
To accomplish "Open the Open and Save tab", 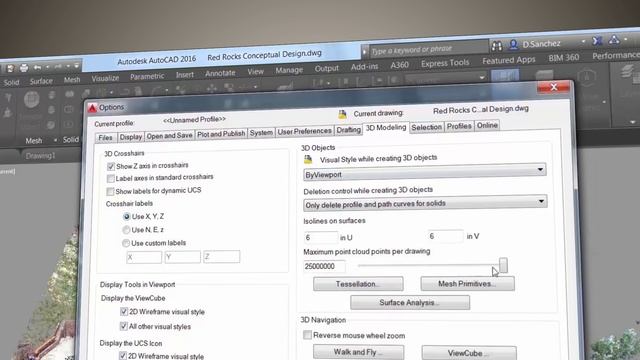I will coord(169,136).
